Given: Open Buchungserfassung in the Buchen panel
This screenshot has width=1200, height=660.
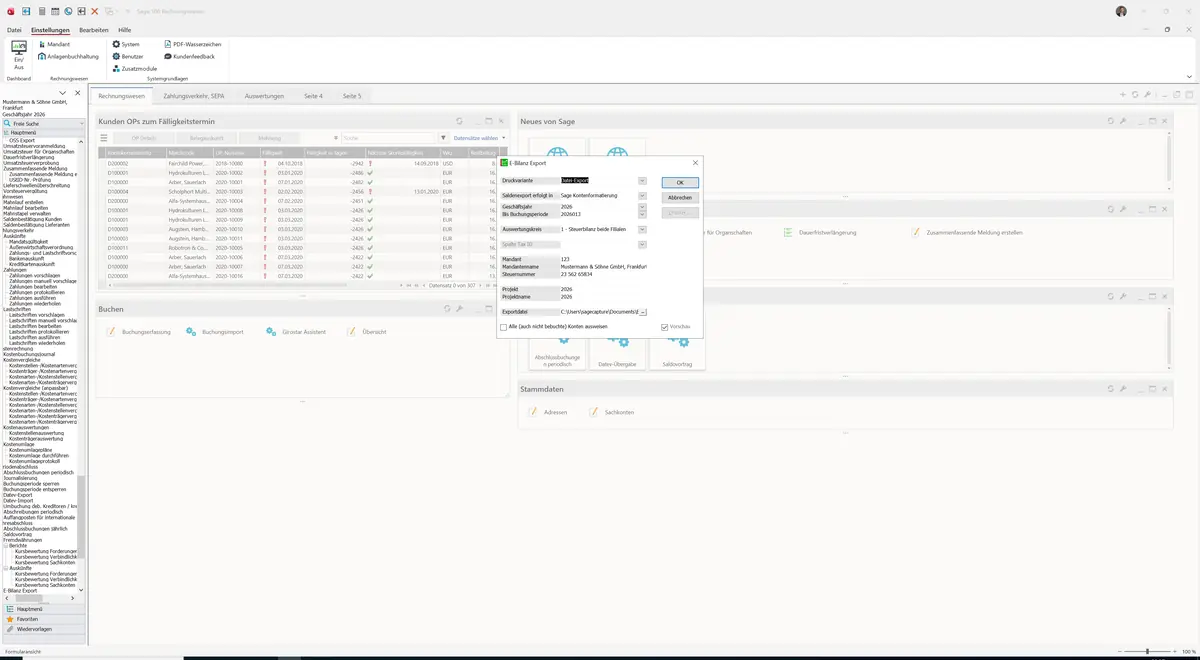Looking at the screenshot, I should pos(140,332).
